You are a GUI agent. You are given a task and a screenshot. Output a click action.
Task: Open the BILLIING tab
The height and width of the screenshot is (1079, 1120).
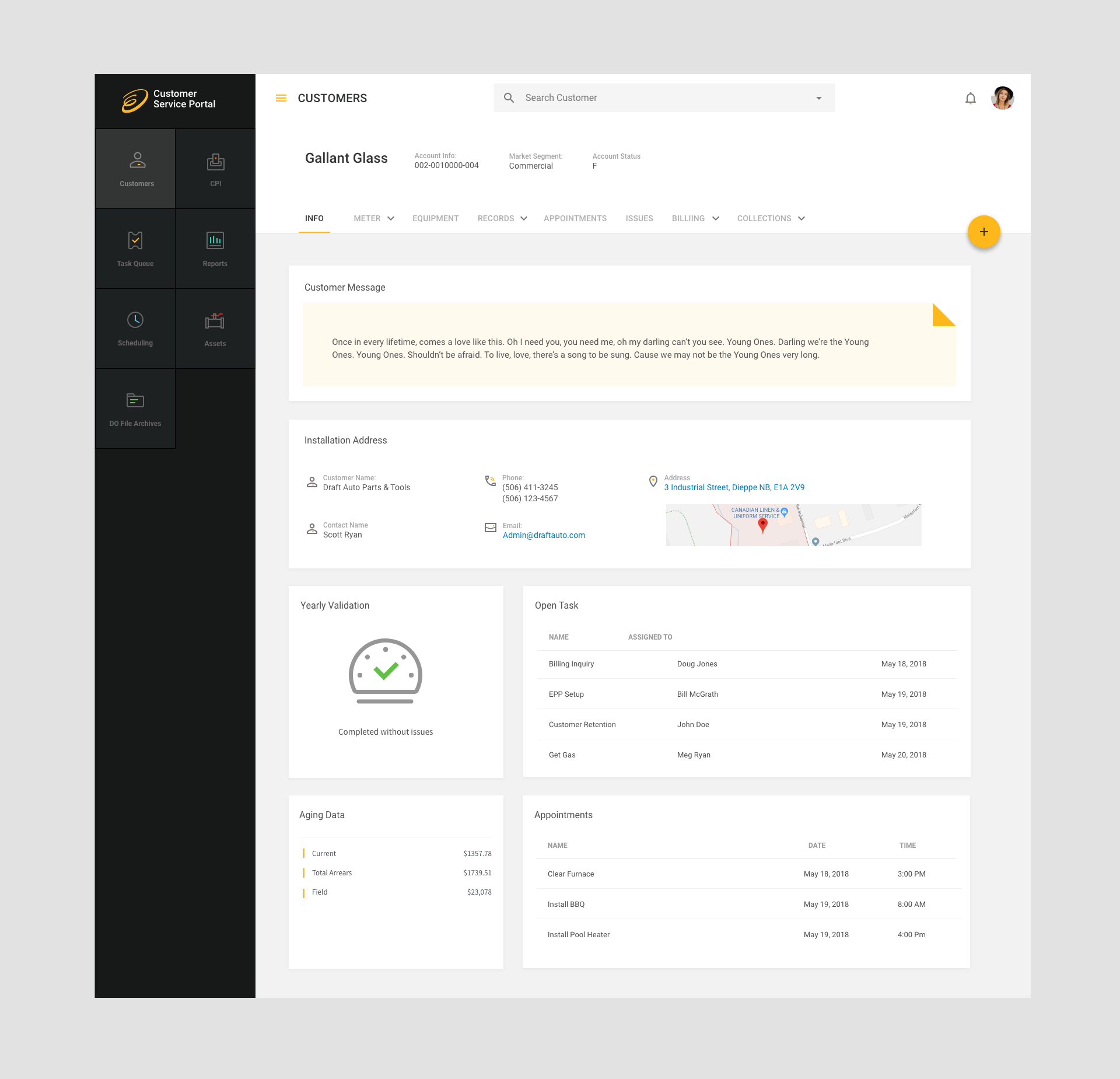click(688, 218)
